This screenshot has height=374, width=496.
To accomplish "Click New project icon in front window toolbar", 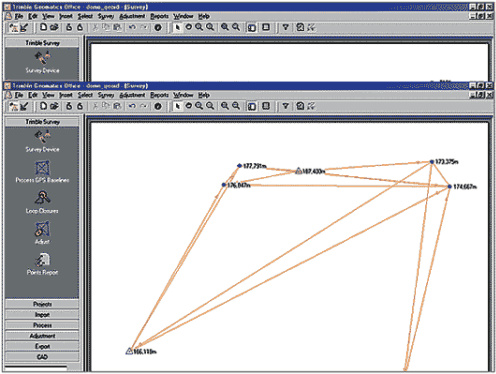I will click(x=43, y=106).
